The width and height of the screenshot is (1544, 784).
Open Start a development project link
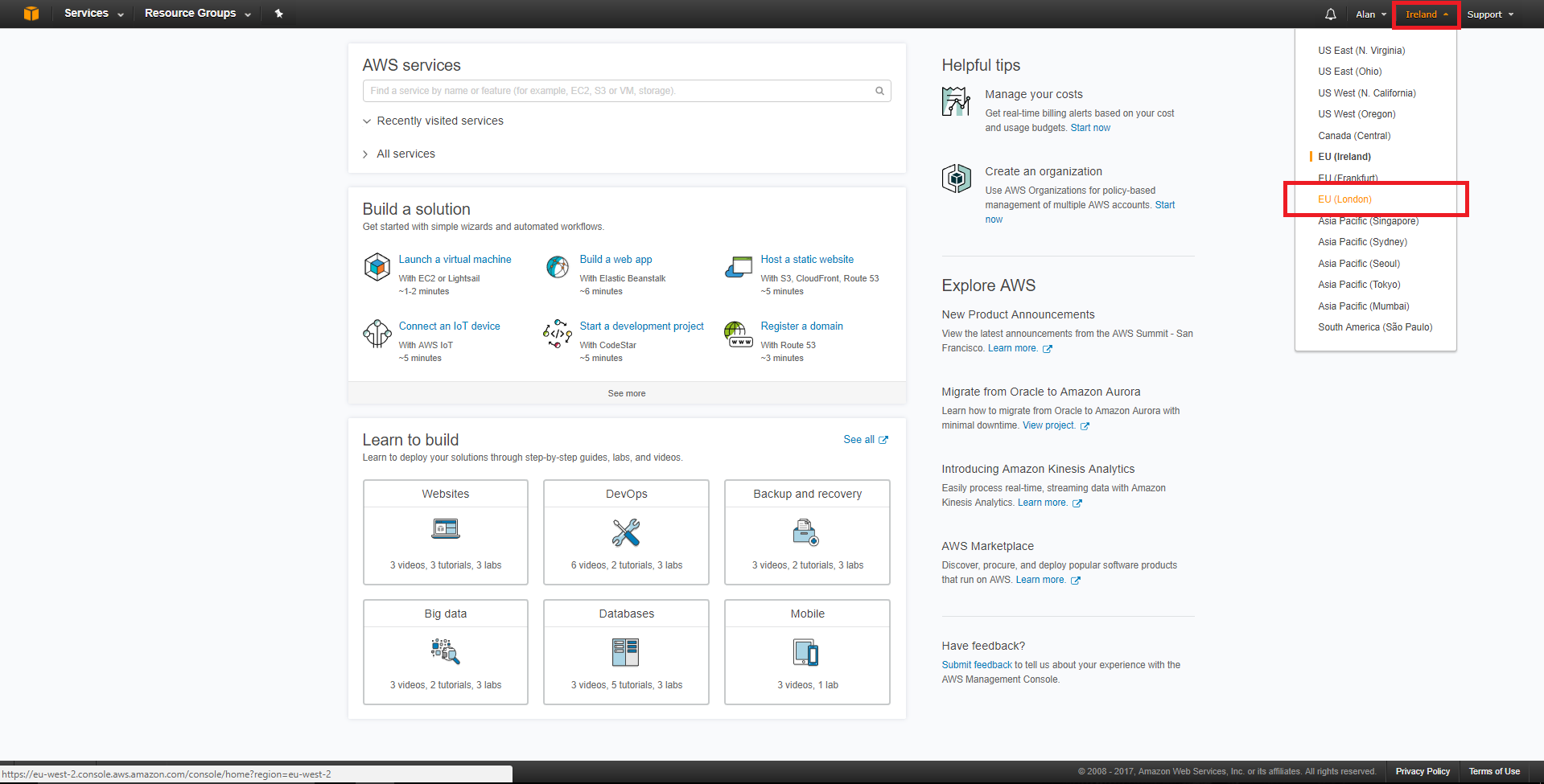click(641, 326)
